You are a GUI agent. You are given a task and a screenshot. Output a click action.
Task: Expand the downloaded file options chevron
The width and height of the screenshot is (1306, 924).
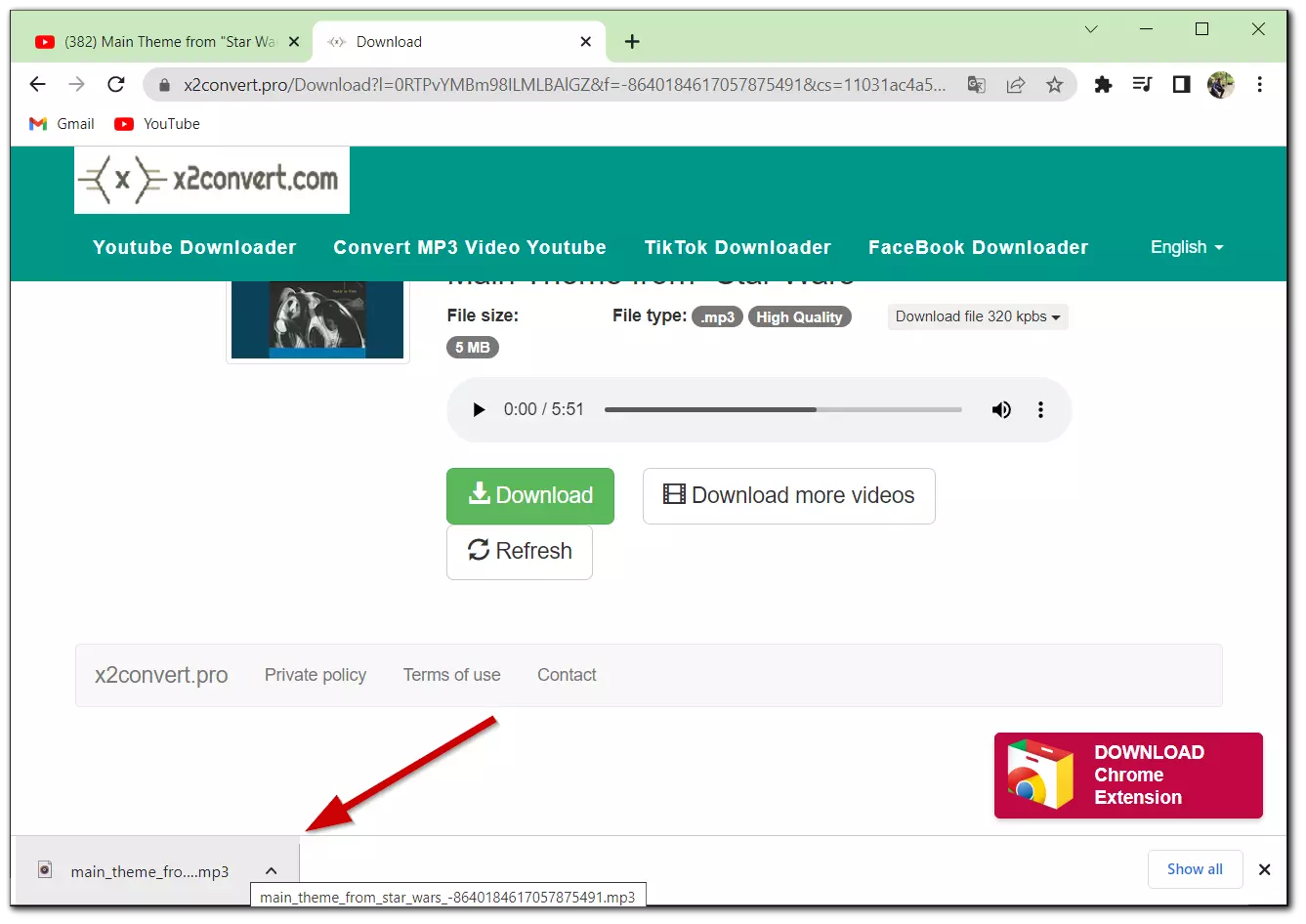pos(272,871)
